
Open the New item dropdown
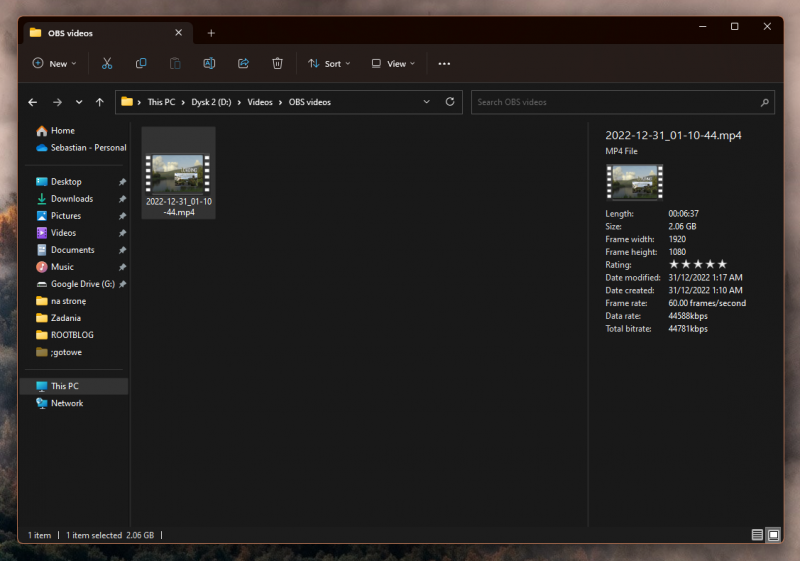click(x=51, y=63)
